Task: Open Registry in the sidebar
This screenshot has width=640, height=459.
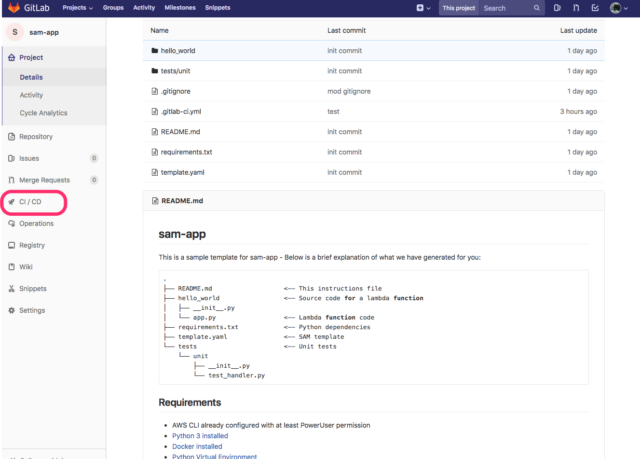Action: [32, 245]
